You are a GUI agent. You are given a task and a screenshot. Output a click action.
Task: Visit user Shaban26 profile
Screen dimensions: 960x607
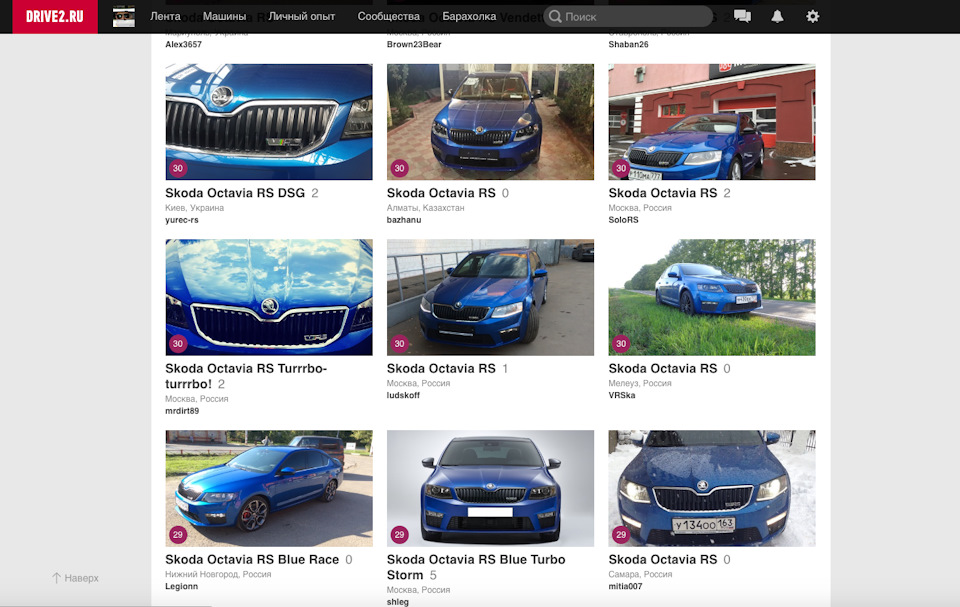coord(628,44)
